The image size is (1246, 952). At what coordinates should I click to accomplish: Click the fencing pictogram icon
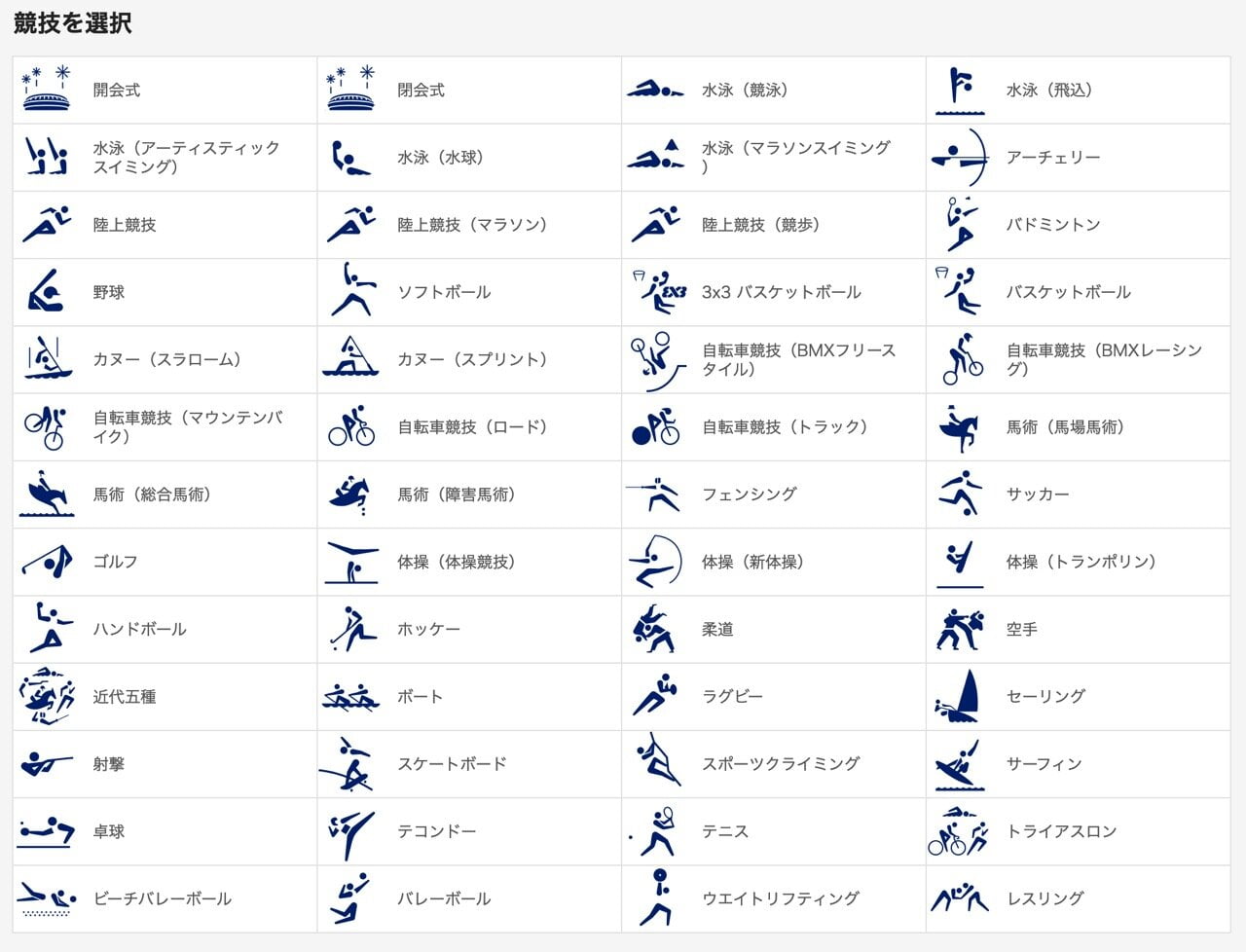[x=654, y=495]
